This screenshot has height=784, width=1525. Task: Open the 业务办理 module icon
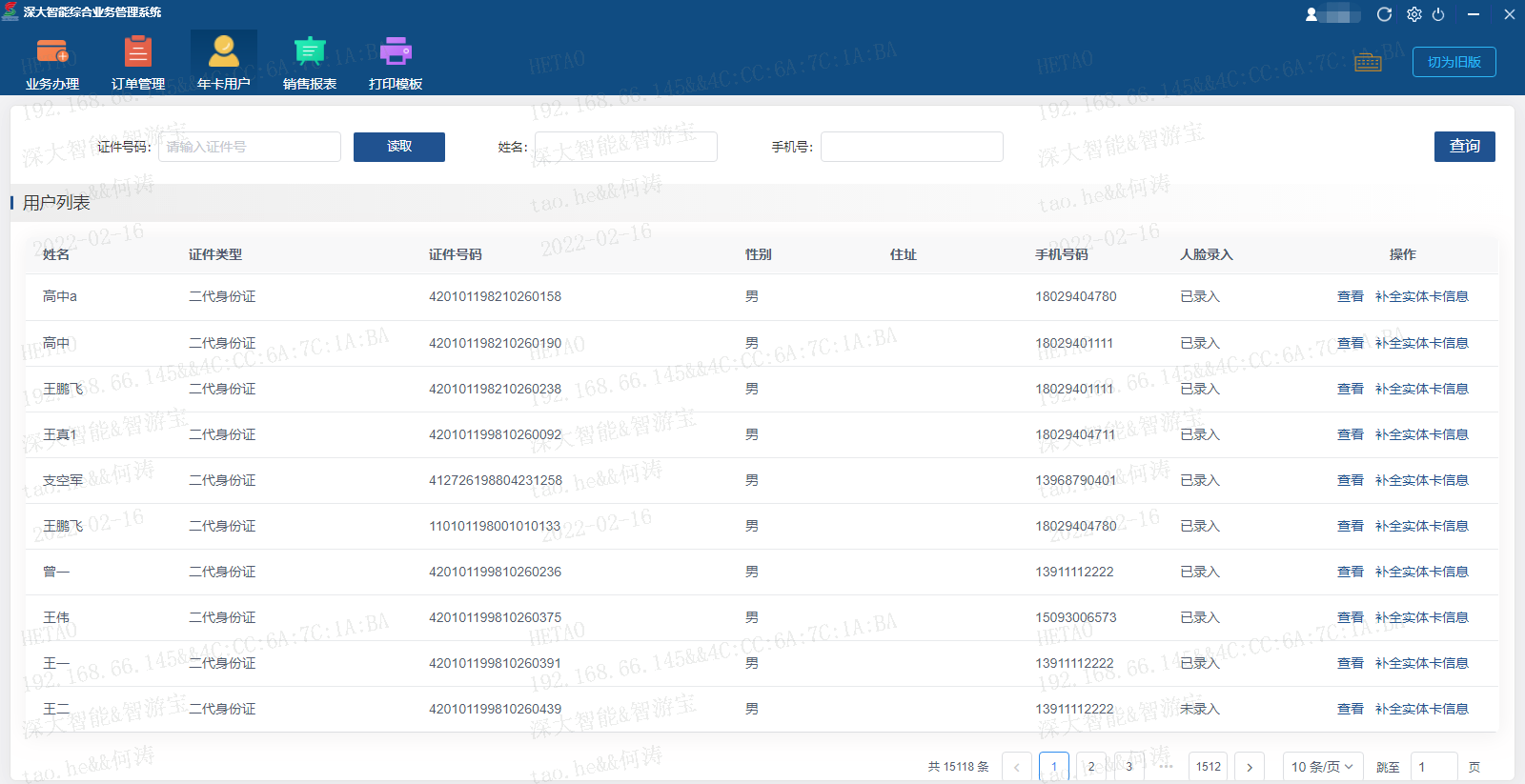(51, 51)
